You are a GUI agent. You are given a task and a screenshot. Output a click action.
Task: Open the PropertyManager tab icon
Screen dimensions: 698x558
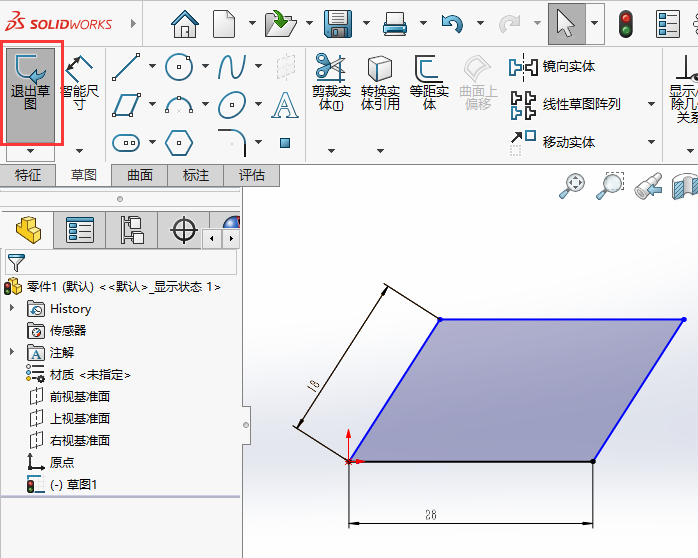(x=80, y=231)
